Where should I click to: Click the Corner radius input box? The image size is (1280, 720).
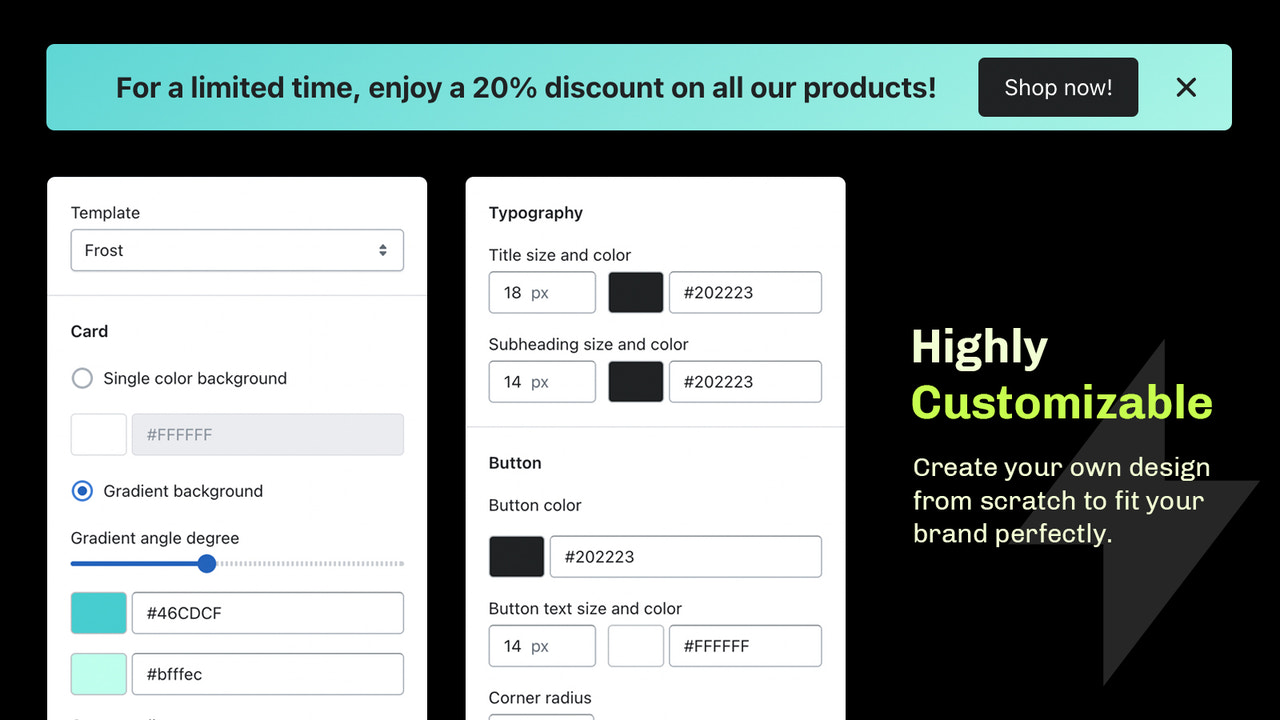(541, 716)
